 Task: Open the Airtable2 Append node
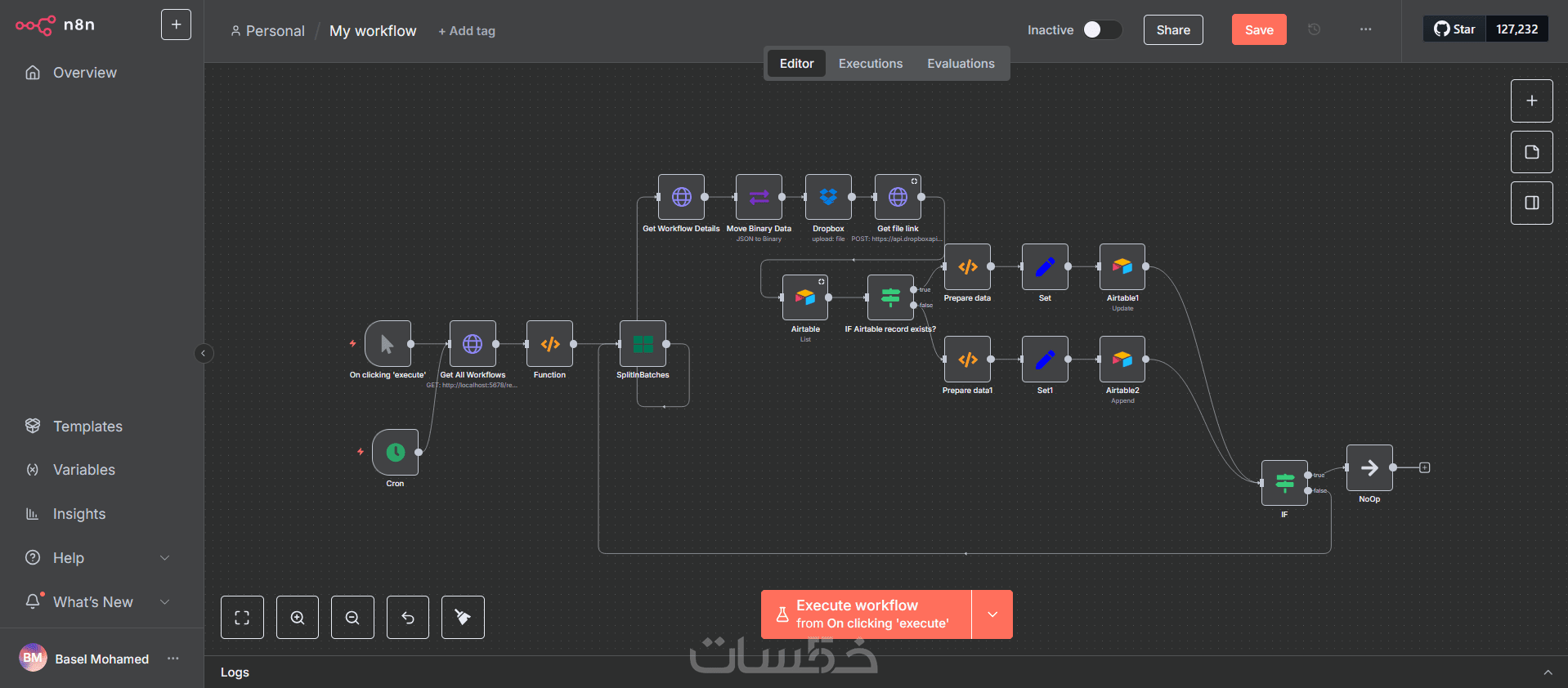(1122, 359)
